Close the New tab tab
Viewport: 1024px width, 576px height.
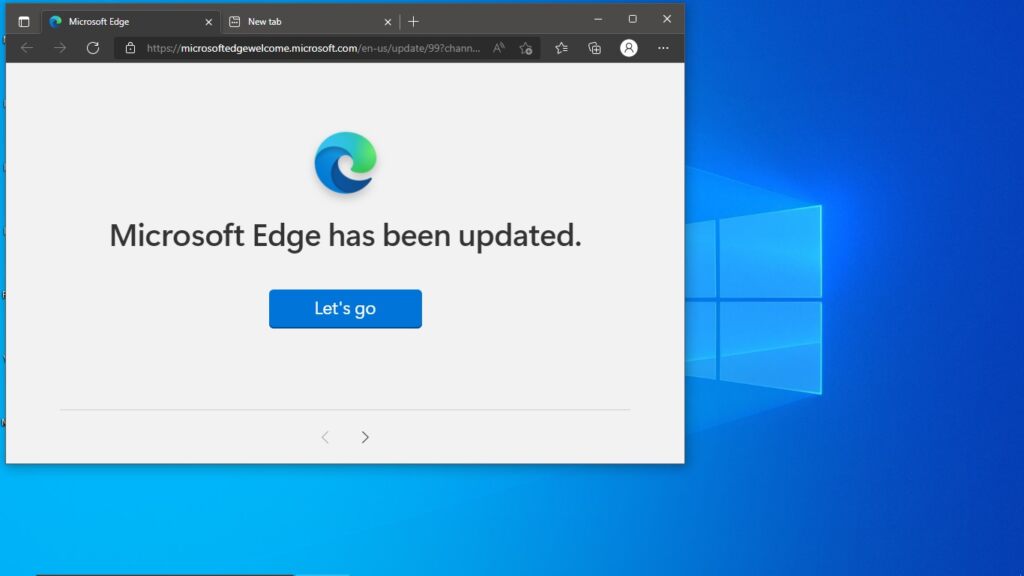[387, 22]
